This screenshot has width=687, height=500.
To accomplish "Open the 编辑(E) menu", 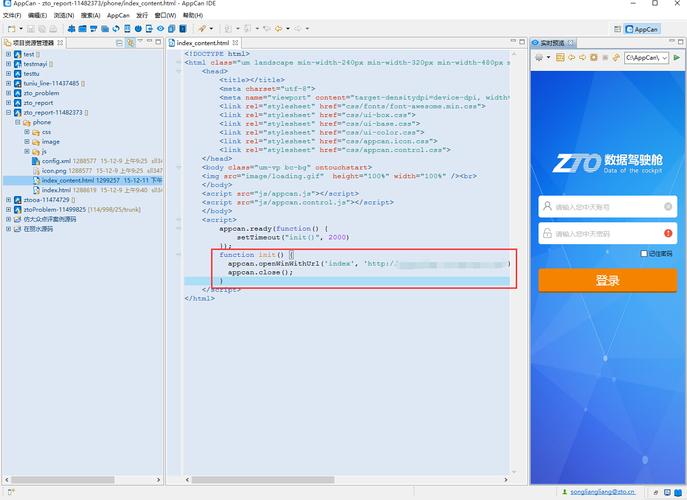I will coord(37,15).
